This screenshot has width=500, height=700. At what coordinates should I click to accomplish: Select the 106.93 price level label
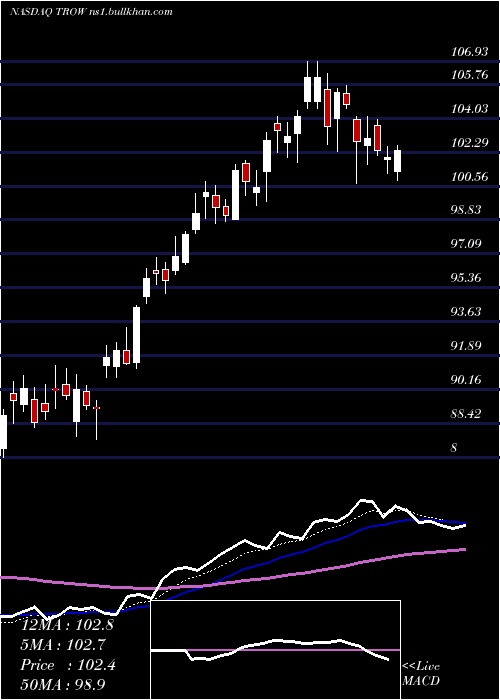coord(470,52)
